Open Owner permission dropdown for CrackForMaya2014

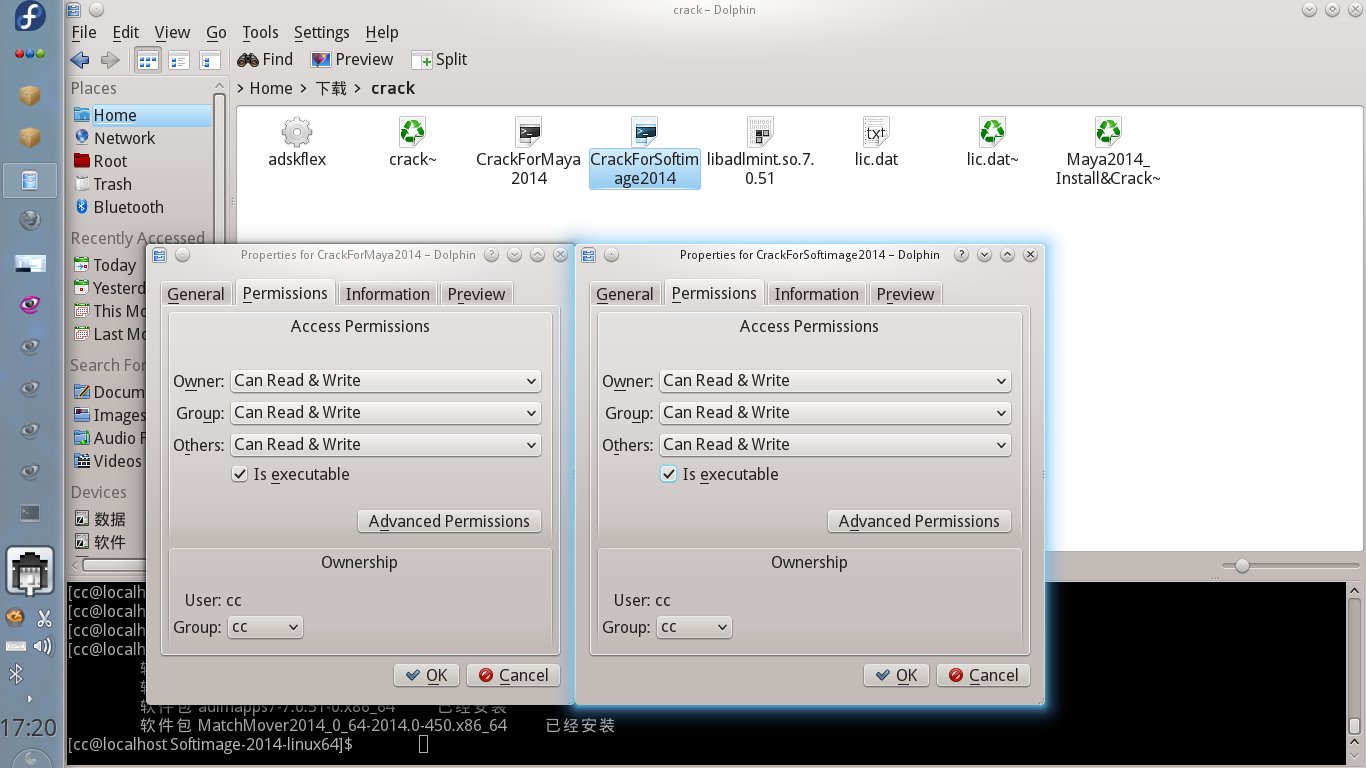click(385, 381)
